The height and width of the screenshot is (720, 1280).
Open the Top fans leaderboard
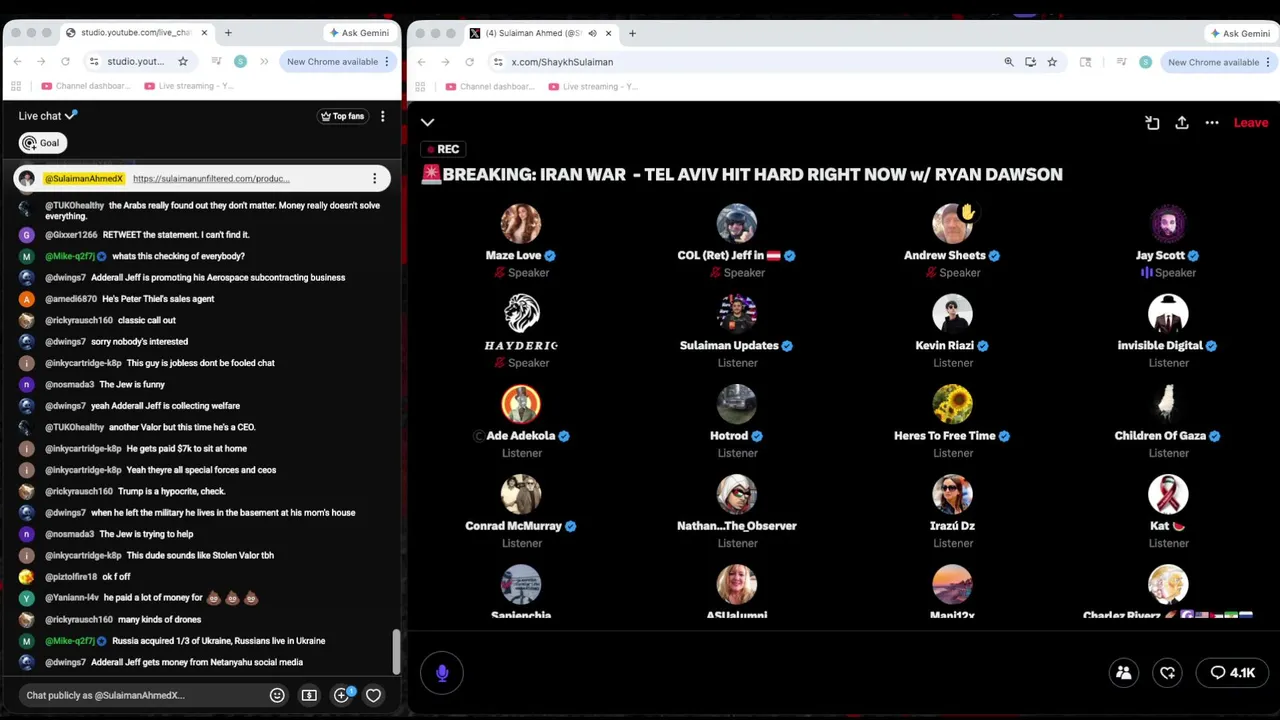[x=342, y=116]
